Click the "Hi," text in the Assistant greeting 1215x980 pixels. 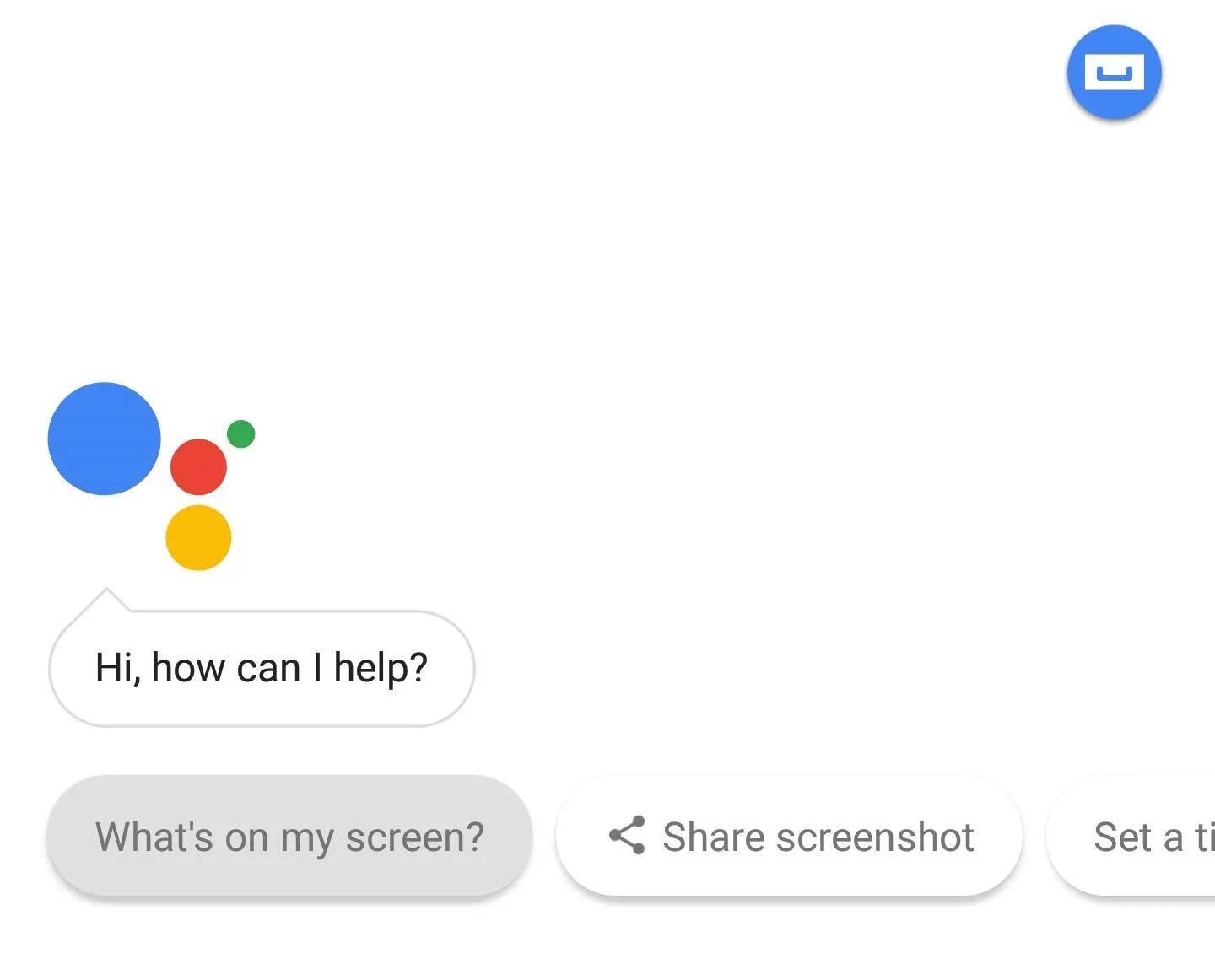pyautogui.click(x=117, y=669)
